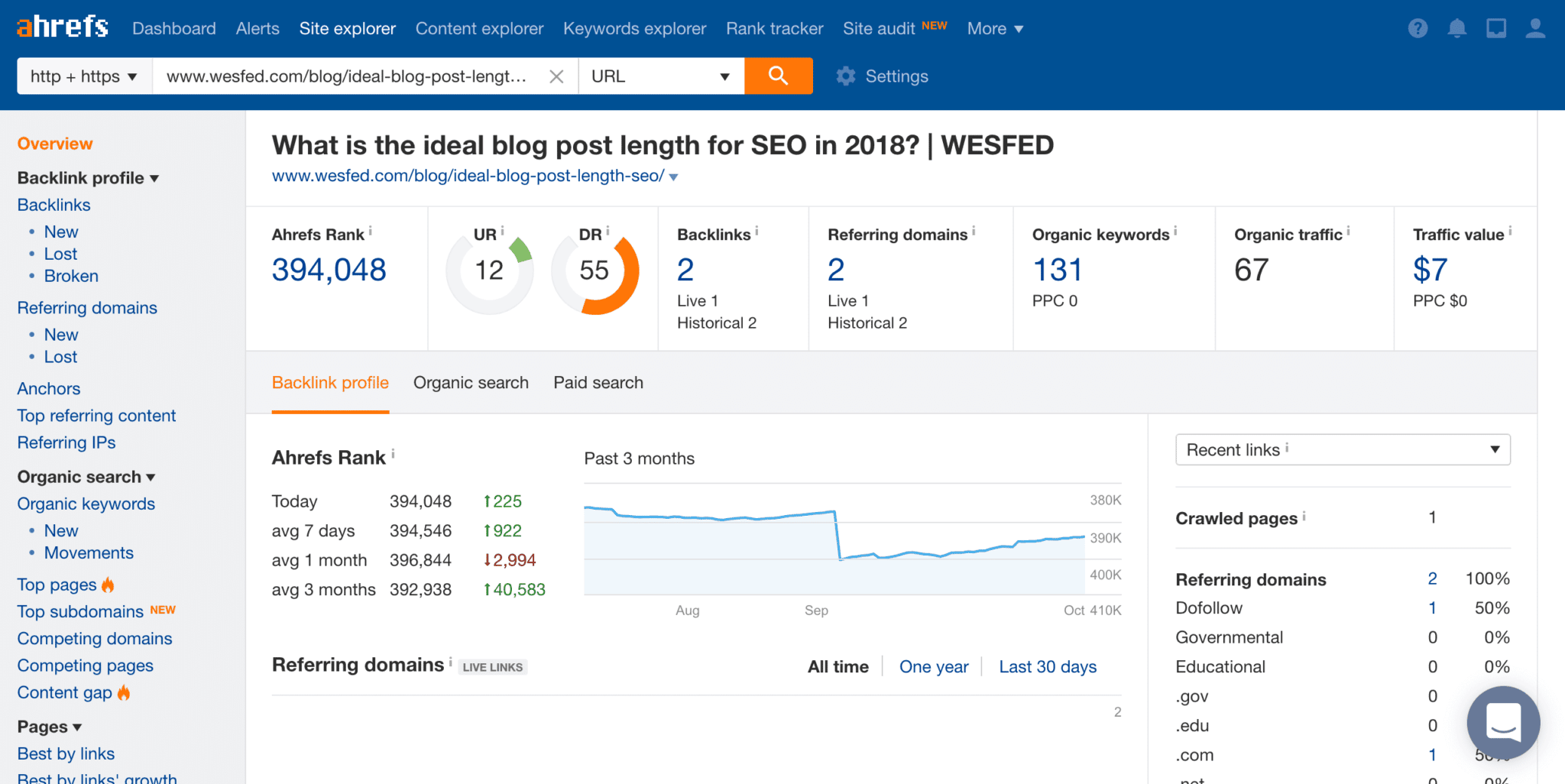
Task: Switch to the Organic search tab
Action: [x=471, y=383]
